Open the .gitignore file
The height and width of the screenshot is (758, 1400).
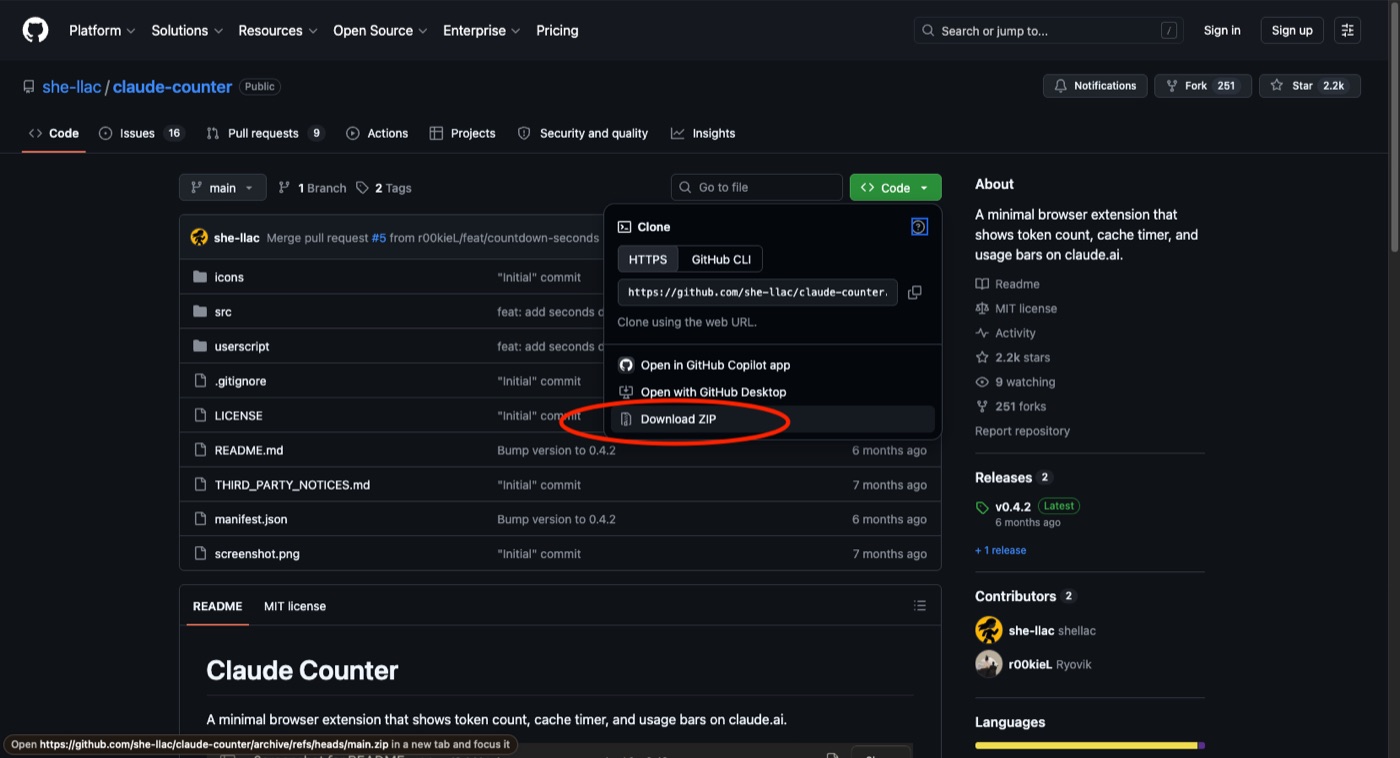tap(240, 381)
